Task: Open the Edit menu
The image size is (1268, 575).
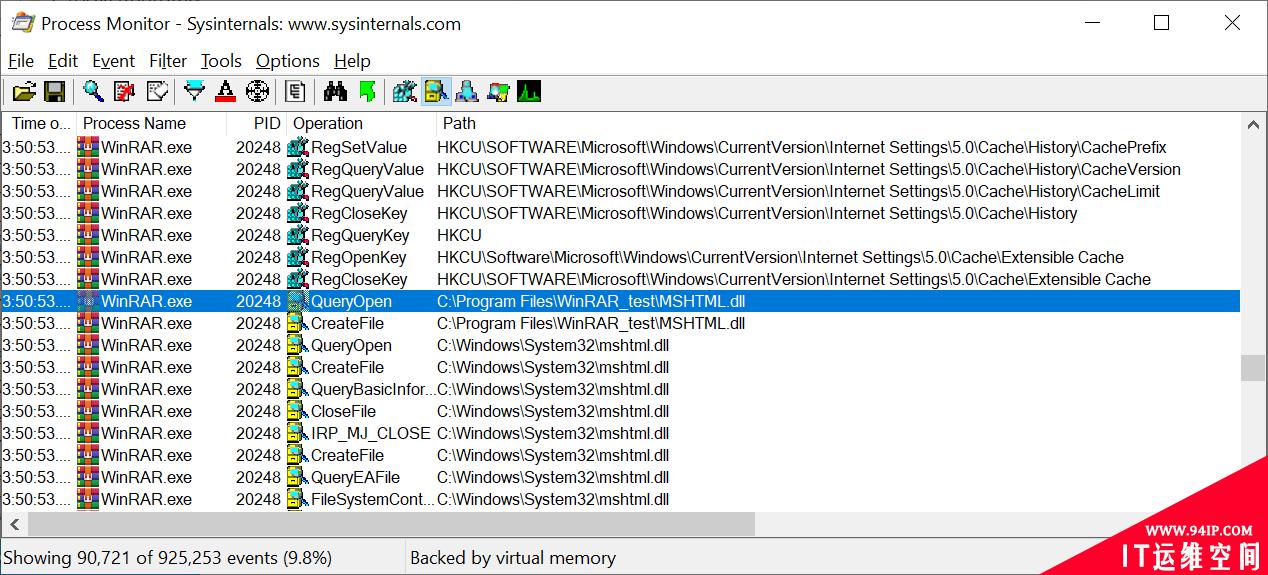Action: [x=63, y=61]
